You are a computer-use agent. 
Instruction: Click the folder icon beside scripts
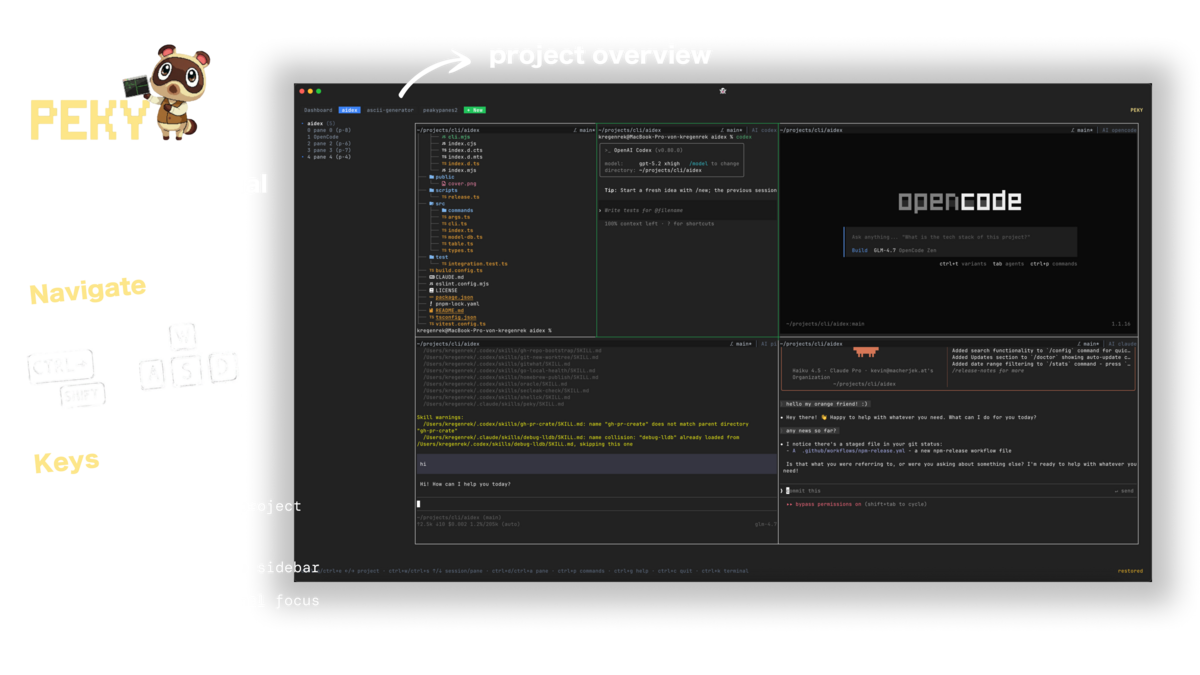pyautogui.click(x=432, y=190)
